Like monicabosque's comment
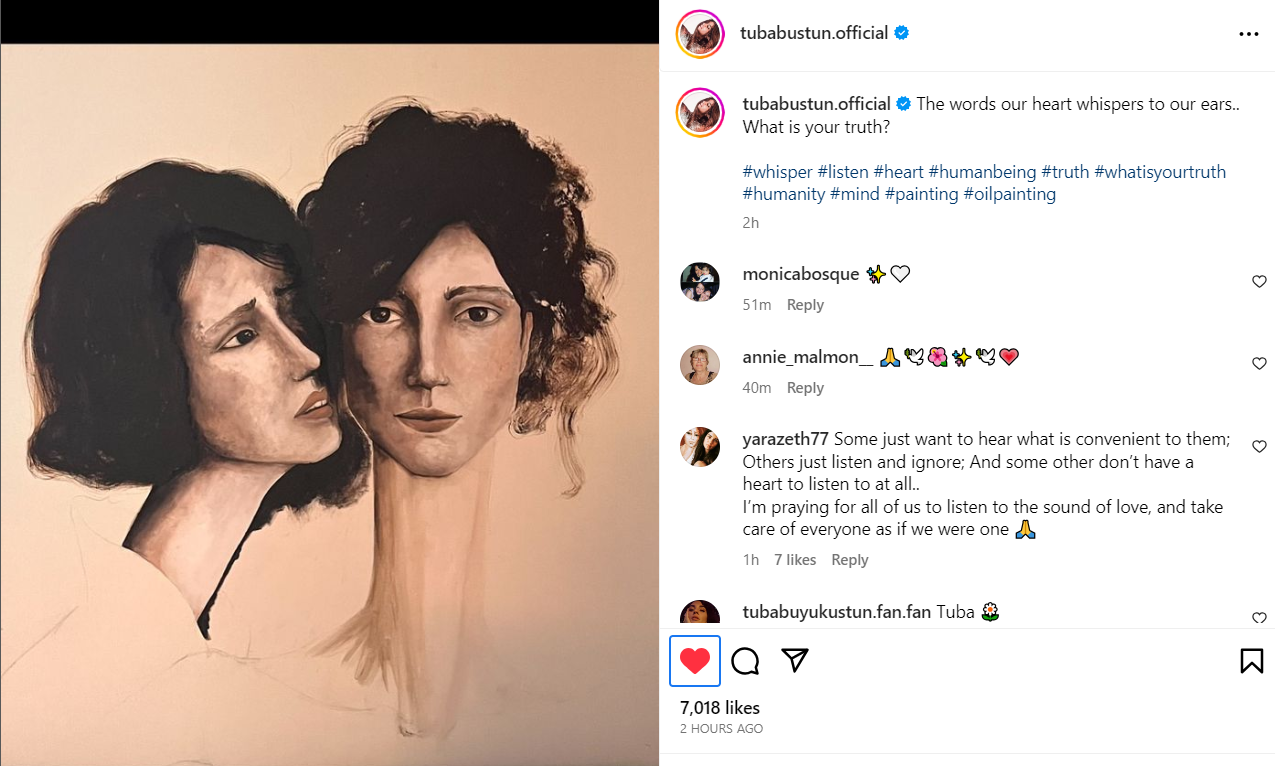The image size is (1275, 766). pyautogui.click(x=1259, y=282)
